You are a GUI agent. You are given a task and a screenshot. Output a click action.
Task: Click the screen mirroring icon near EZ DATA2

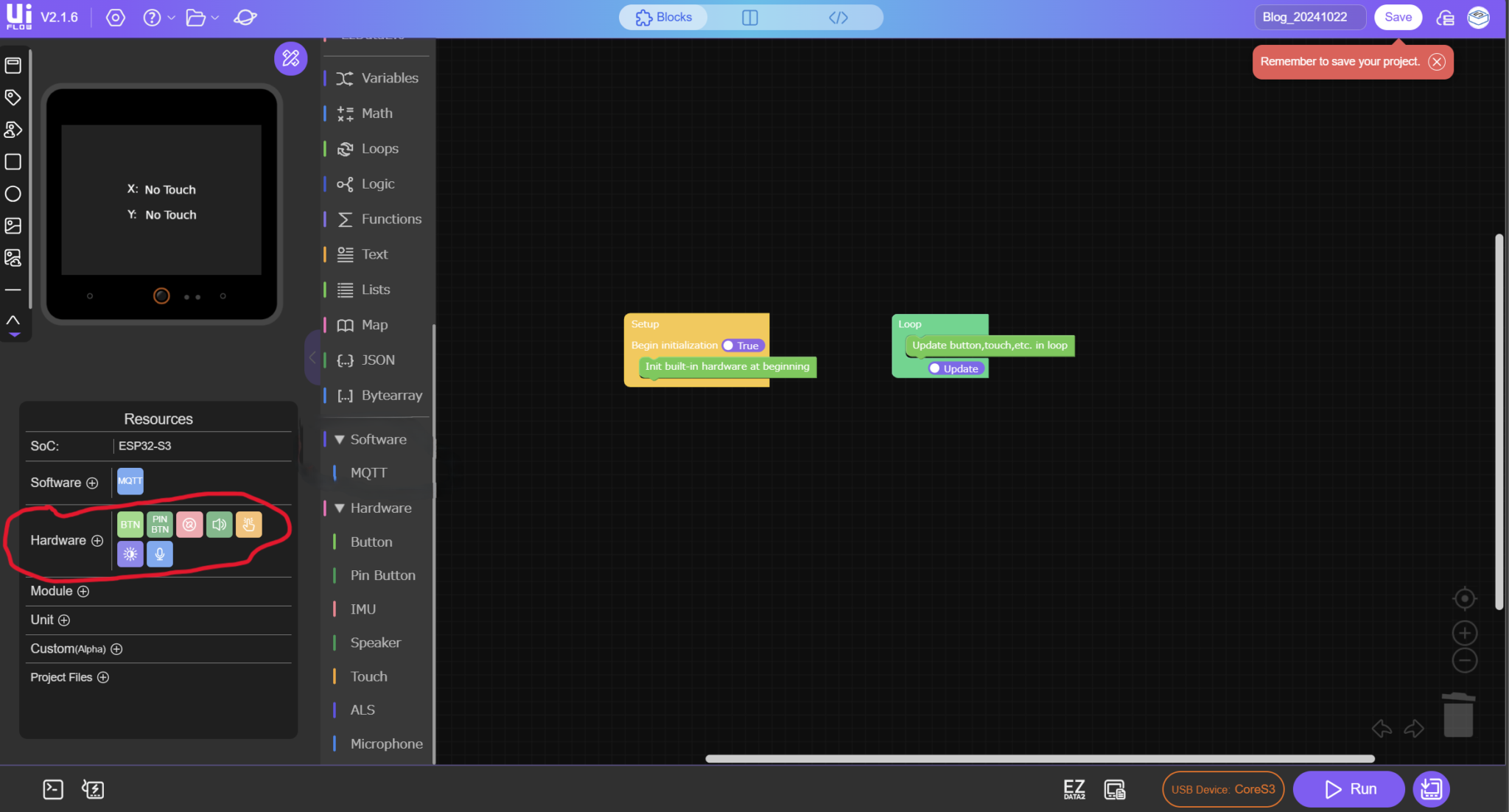[x=1115, y=788]
